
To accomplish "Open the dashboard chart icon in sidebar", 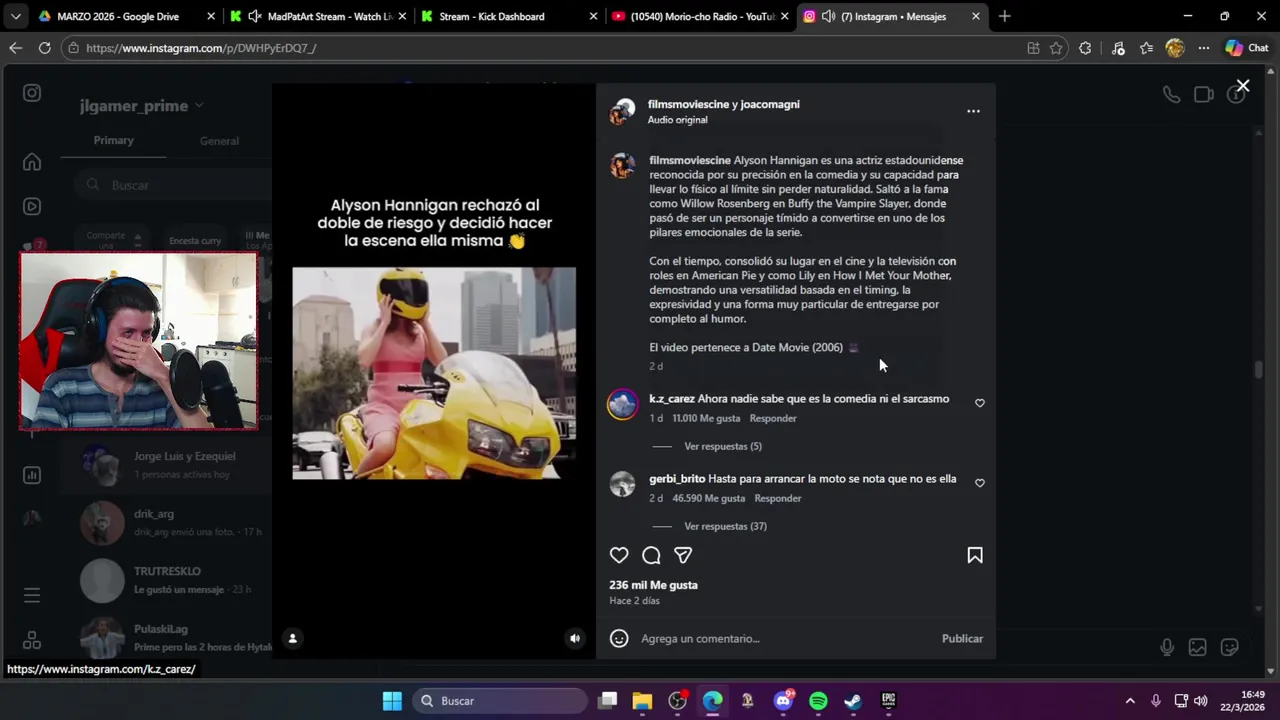I will [x=32, y=475].
